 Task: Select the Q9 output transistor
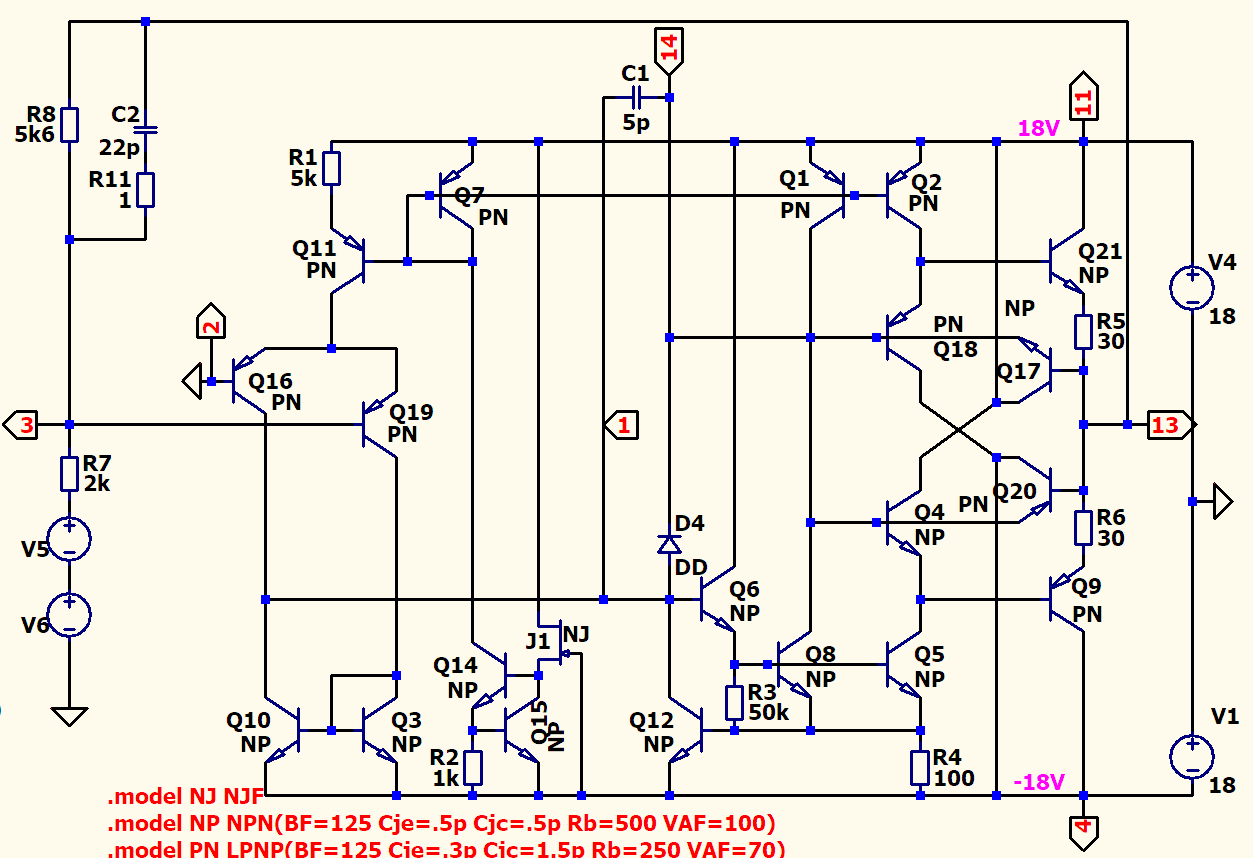[1066, 600]
